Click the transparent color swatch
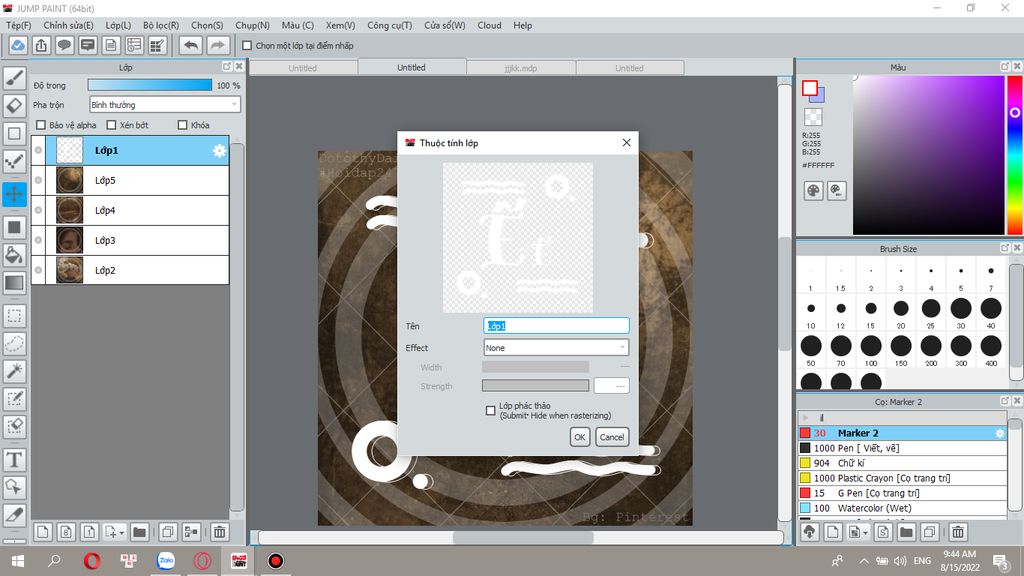This screenshot has width=1024, height=576. [813, 117]
